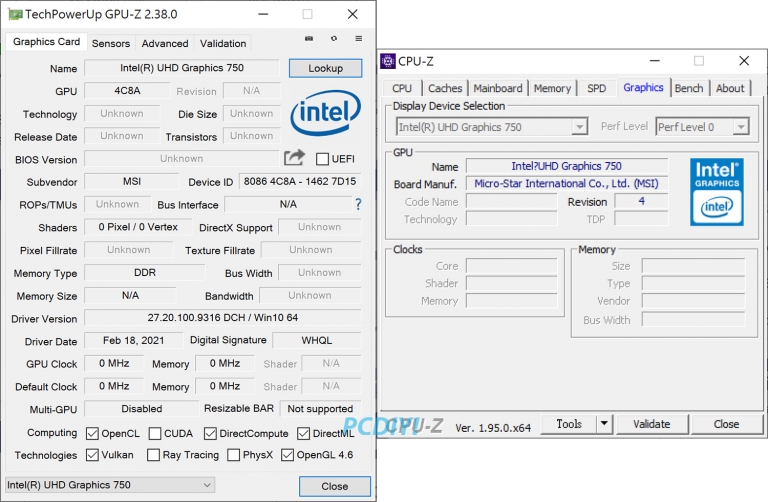The image size is (768, 502).
Task: Click the GPU '4C8A' field
Action: [127, 91]
